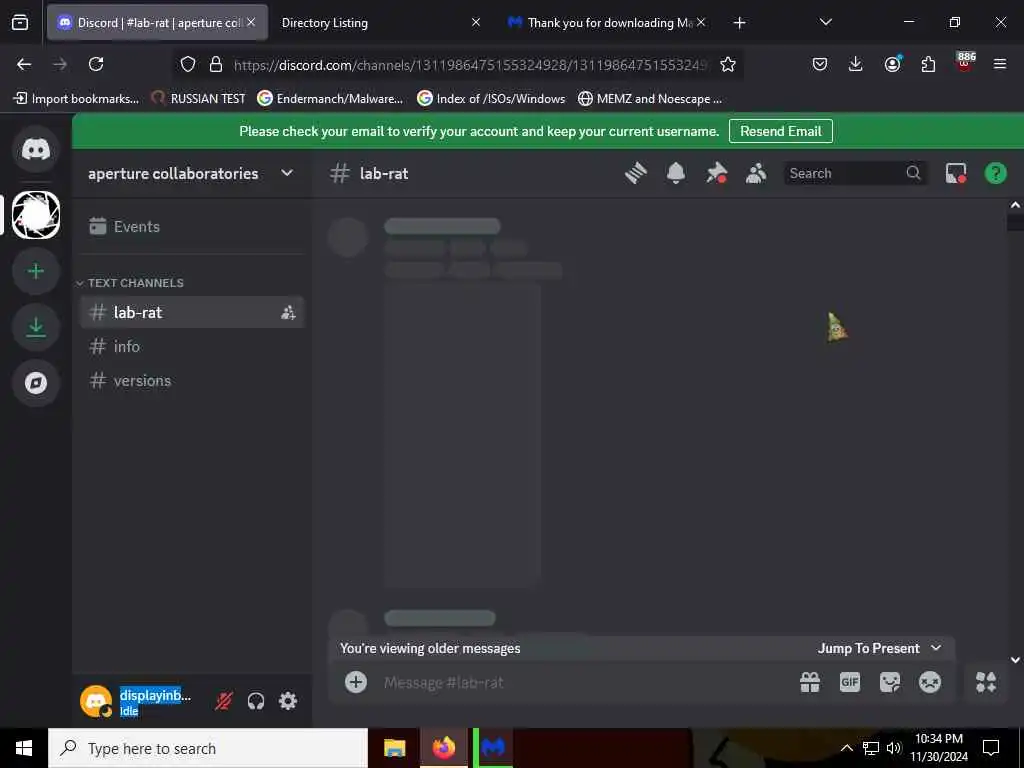Screen dimensions: 1024x768
Task: Expand the list all tabs dropdown
Action: click(x=825, y=23)
